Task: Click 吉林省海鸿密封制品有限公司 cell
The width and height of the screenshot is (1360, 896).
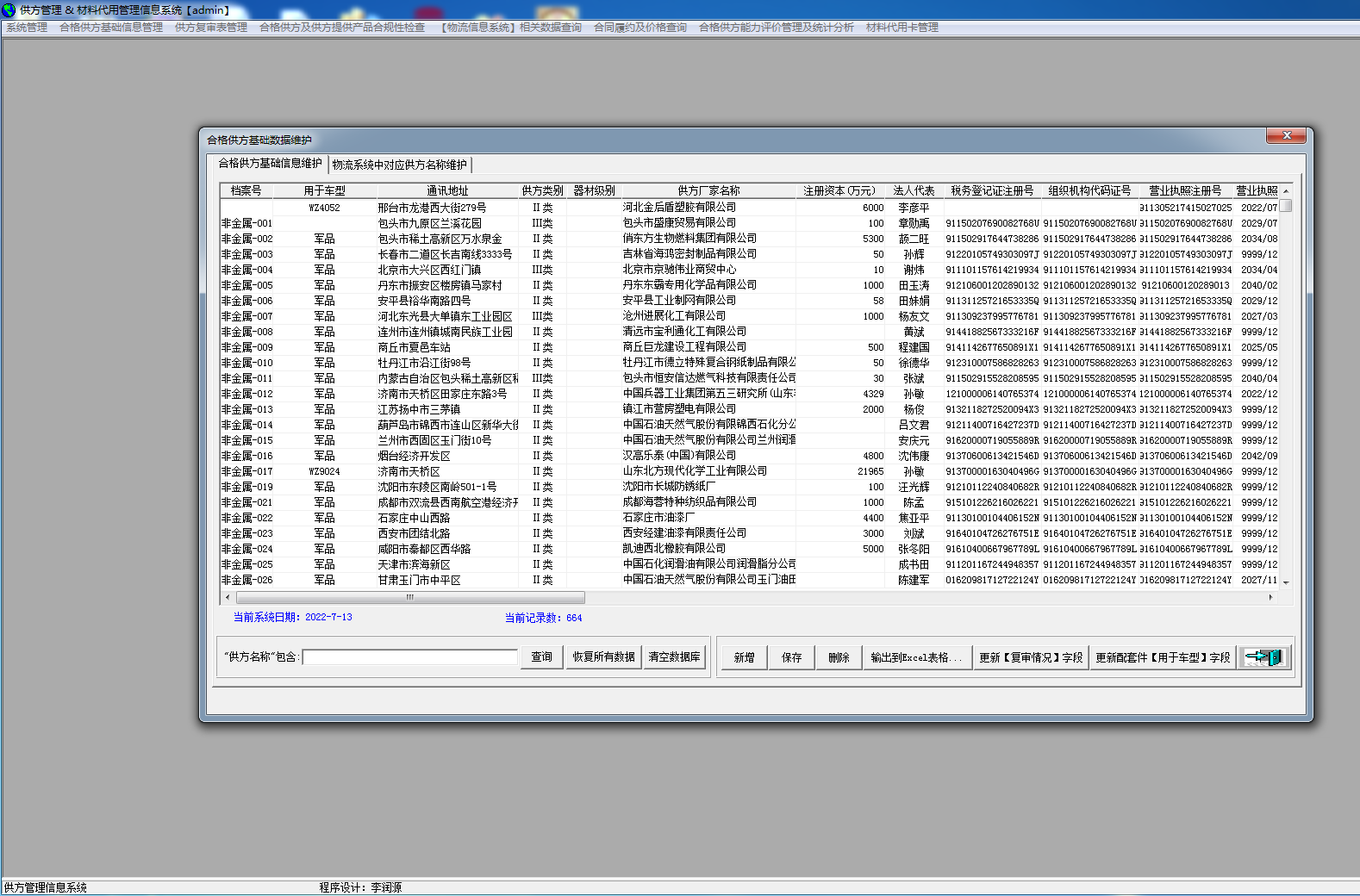Action: [x=708, y=254]
